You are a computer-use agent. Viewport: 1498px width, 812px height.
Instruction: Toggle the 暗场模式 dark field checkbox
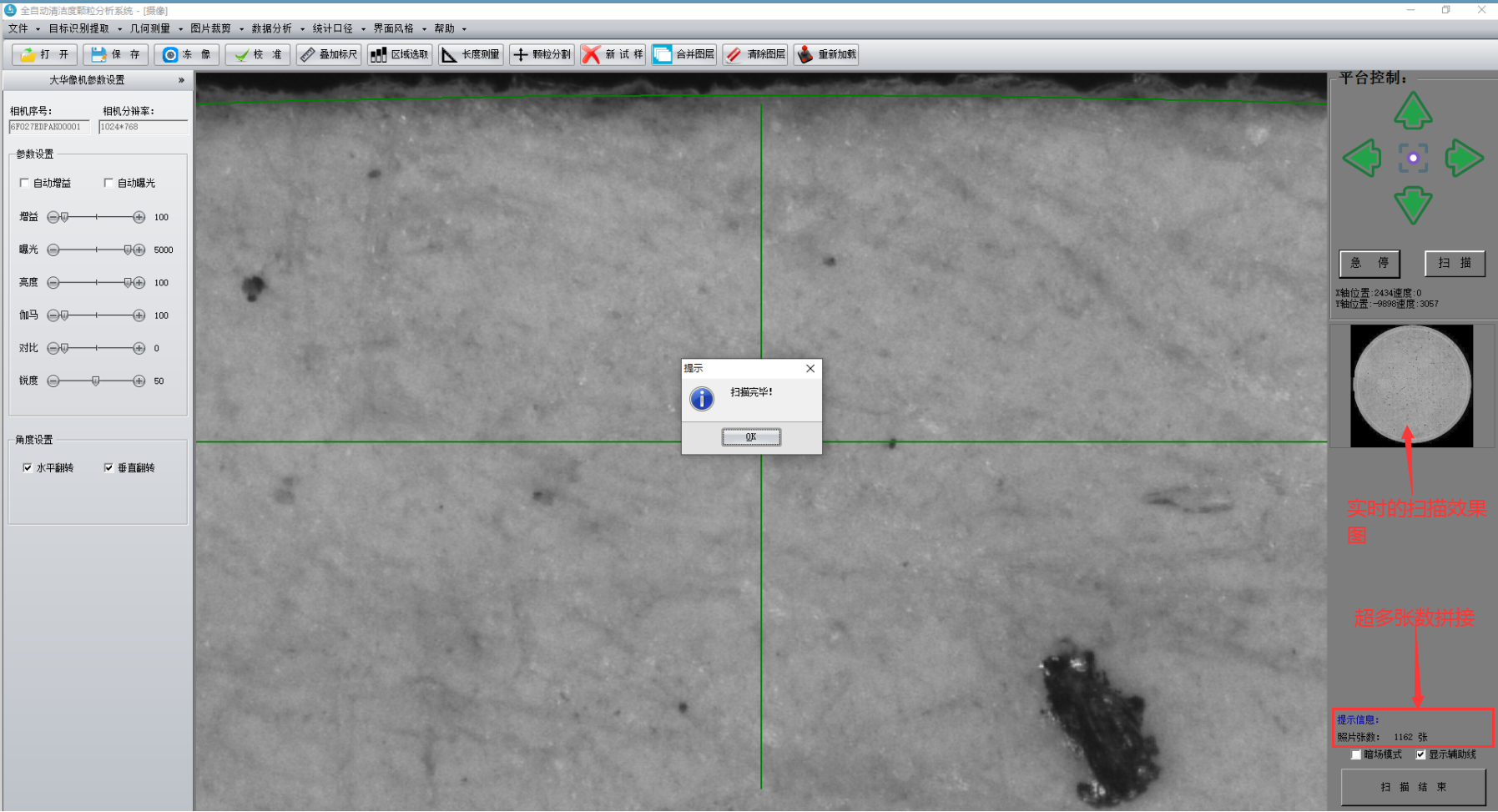1356,754
